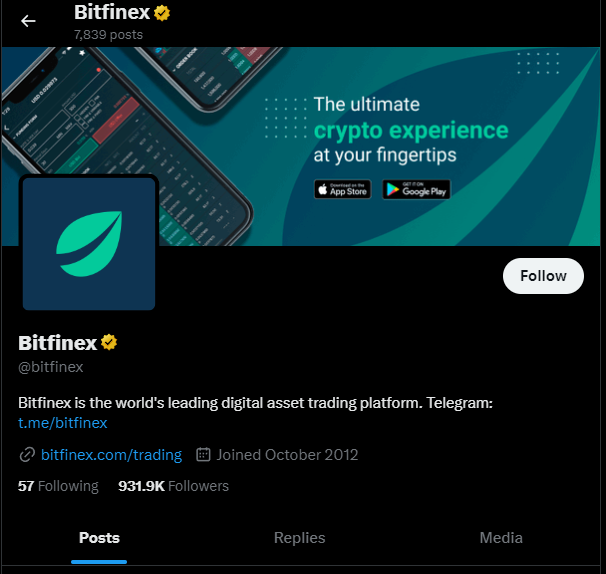Open the Bitfinex leaf logo avatar

click(89, 244)
